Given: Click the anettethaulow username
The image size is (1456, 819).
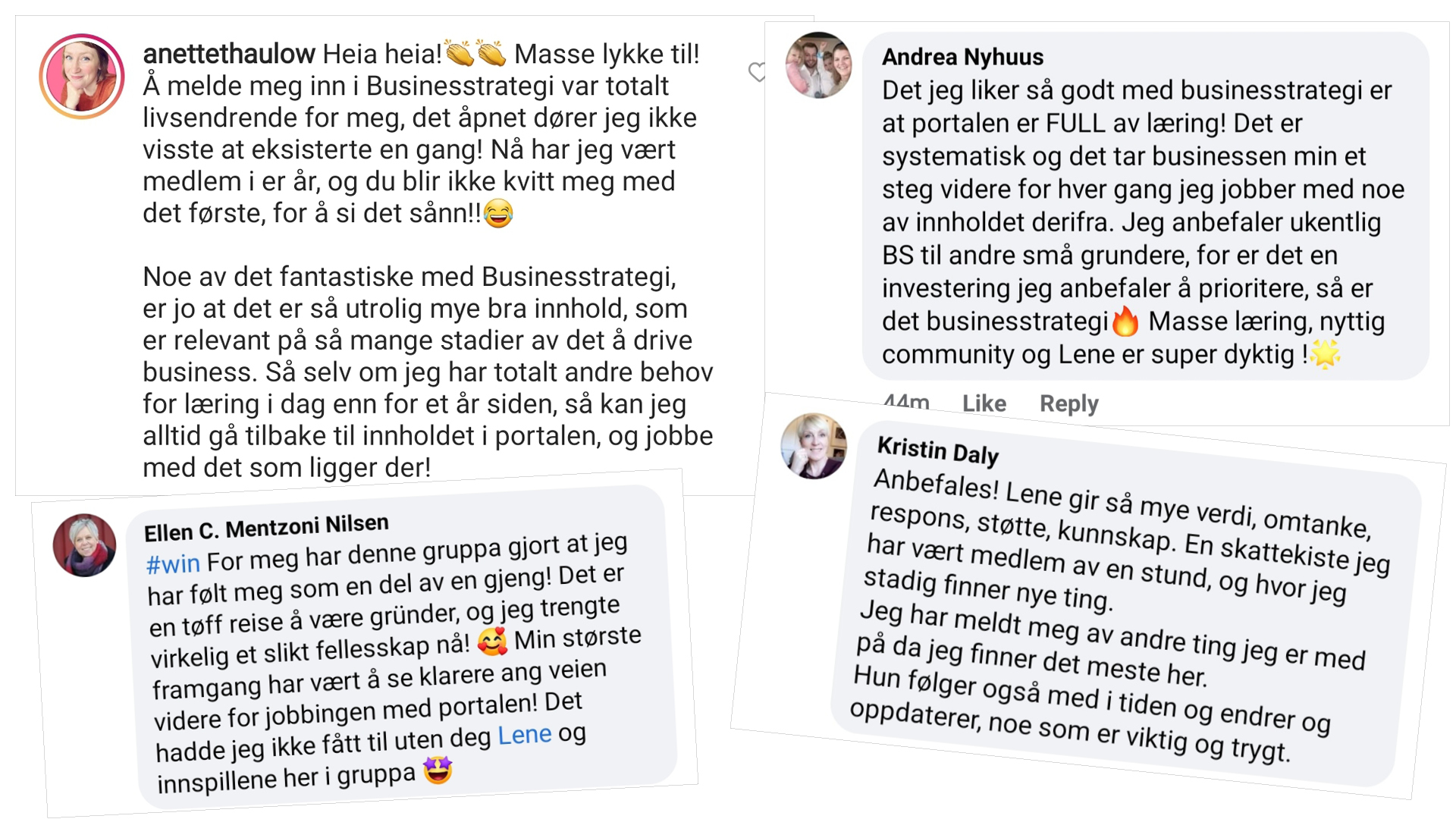Looking at the screenshot, I should 229,54.
